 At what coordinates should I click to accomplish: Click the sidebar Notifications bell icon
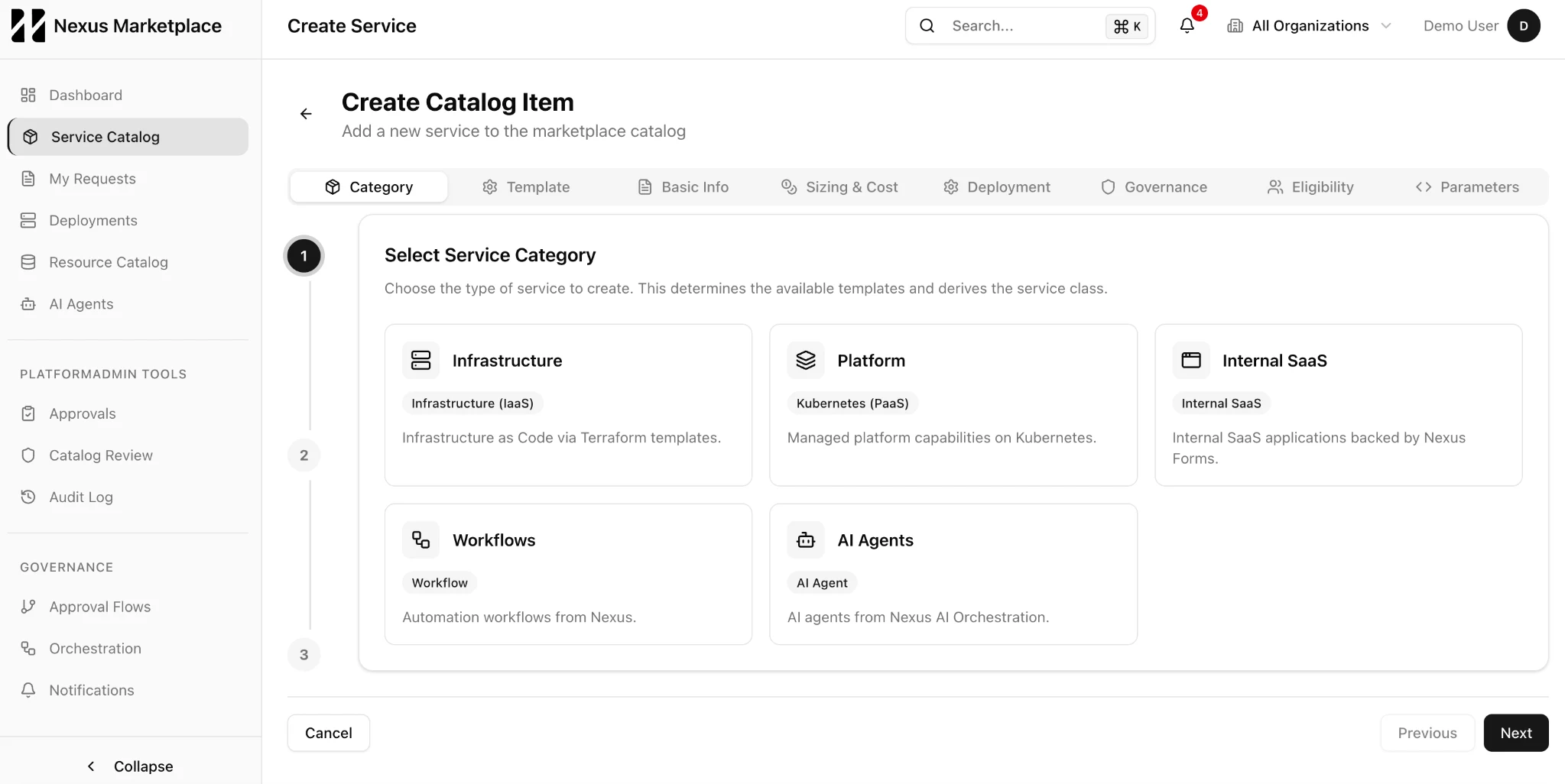28,690
